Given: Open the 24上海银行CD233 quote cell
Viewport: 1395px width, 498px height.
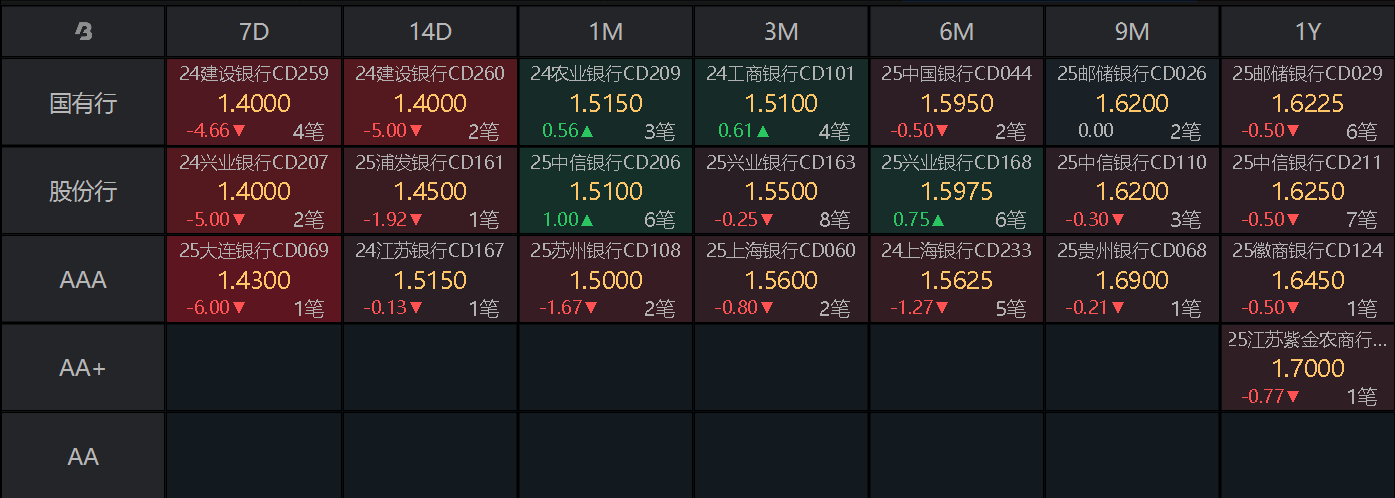Looking at the screenshot, I should tap(956, 279).
